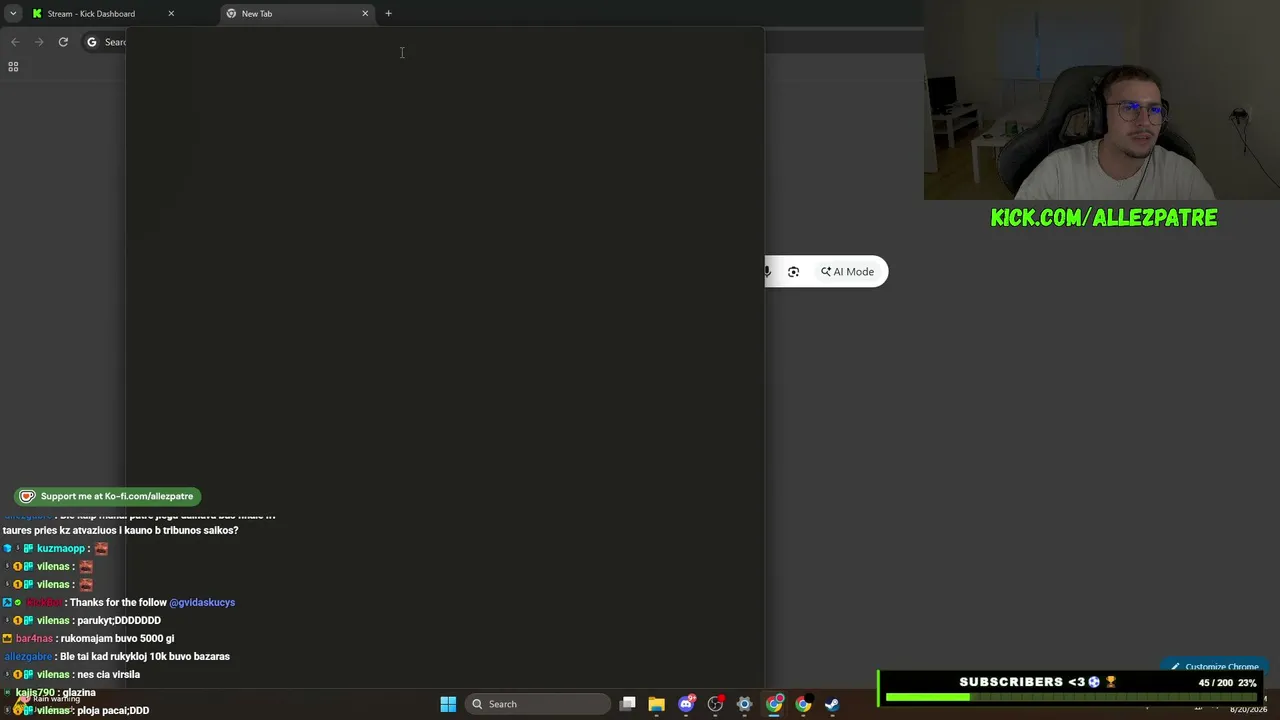1280x720 pixels.
Task: Start Google Lens image search
Action: (794, 272)
